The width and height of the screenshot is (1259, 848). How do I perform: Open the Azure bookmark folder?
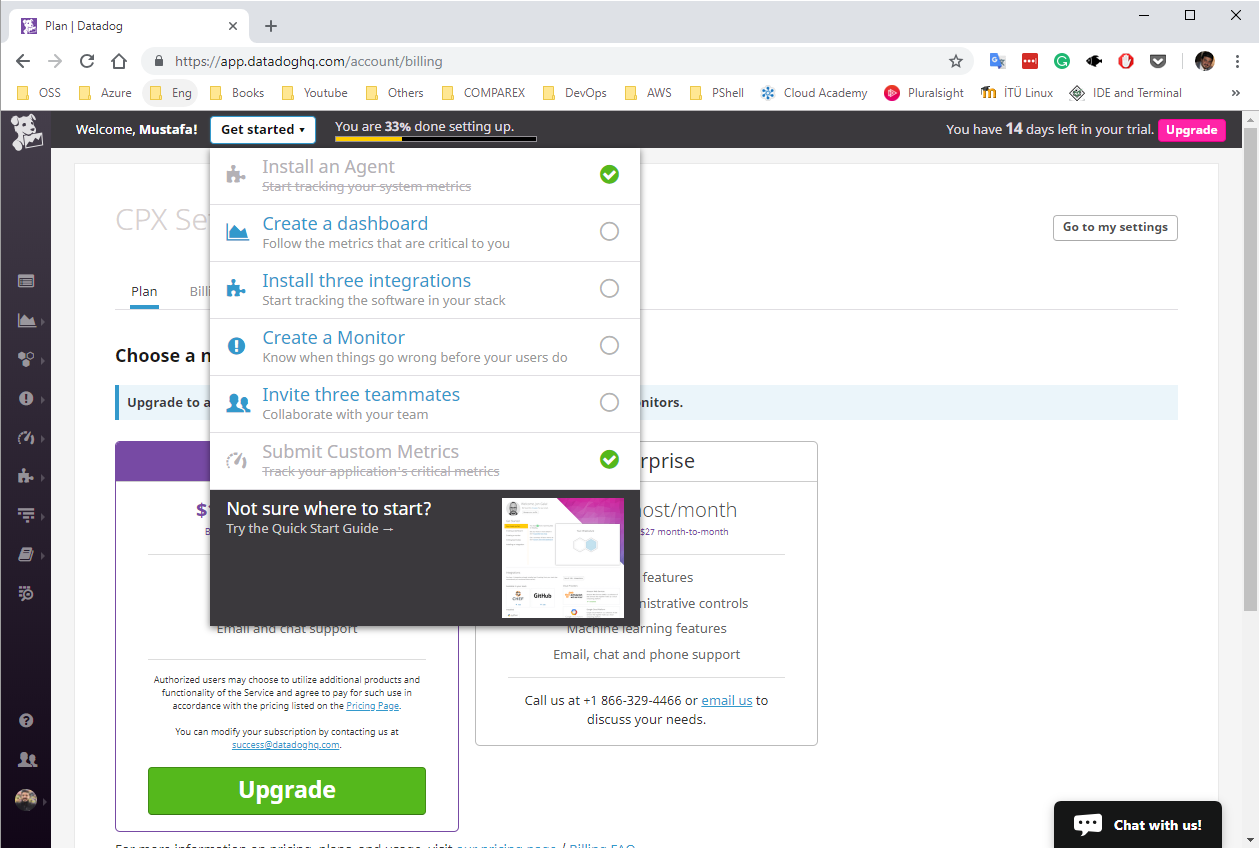point(106,93)
